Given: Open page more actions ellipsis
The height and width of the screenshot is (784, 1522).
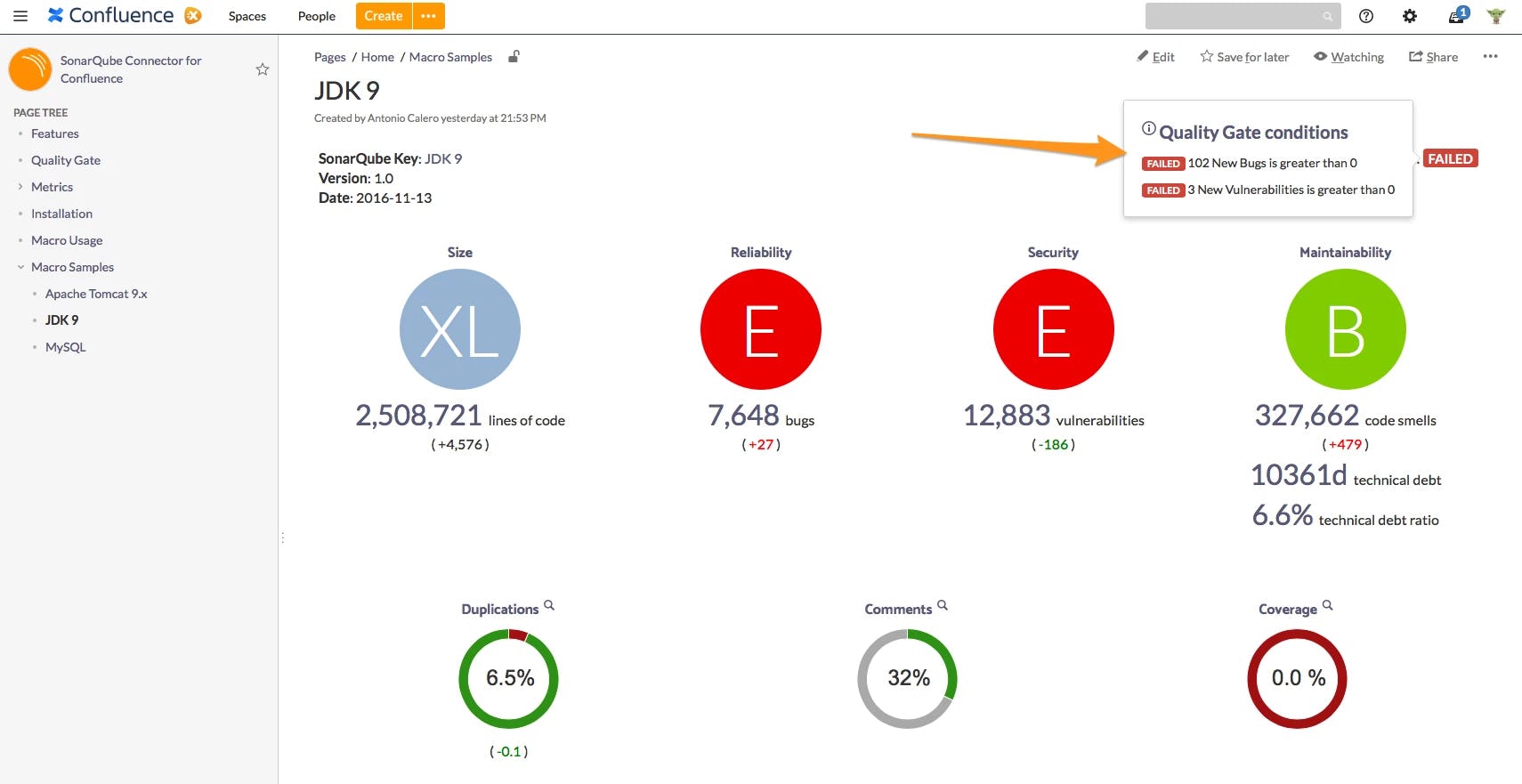Looking at the screenshot, I should (x=1490, y=56).
